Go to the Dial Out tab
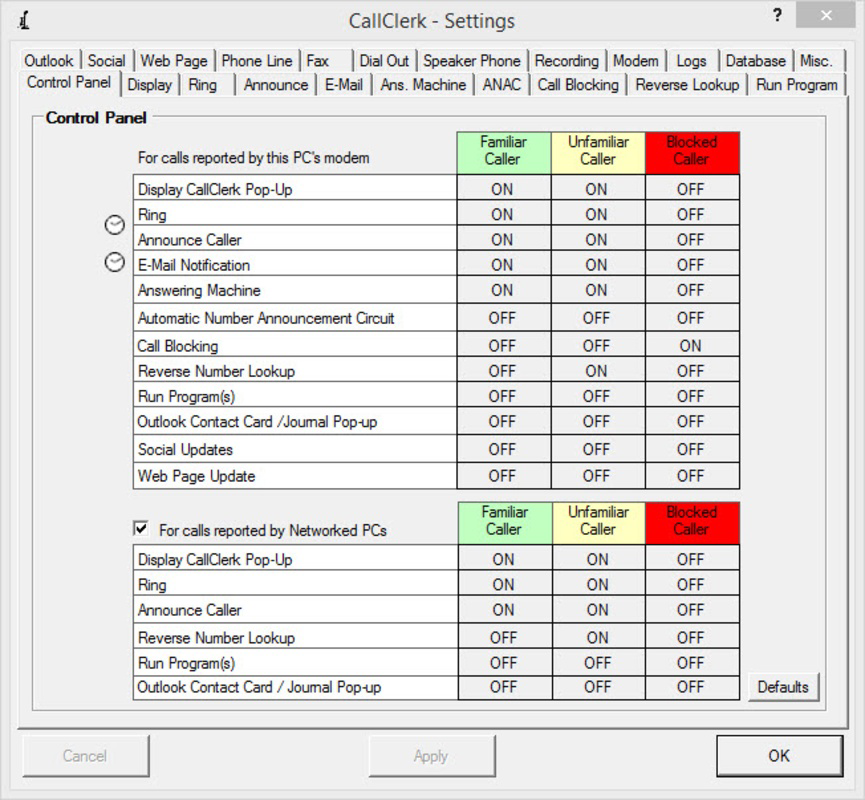The height and width of the screenshot is (800, 865). pos(384,61)
